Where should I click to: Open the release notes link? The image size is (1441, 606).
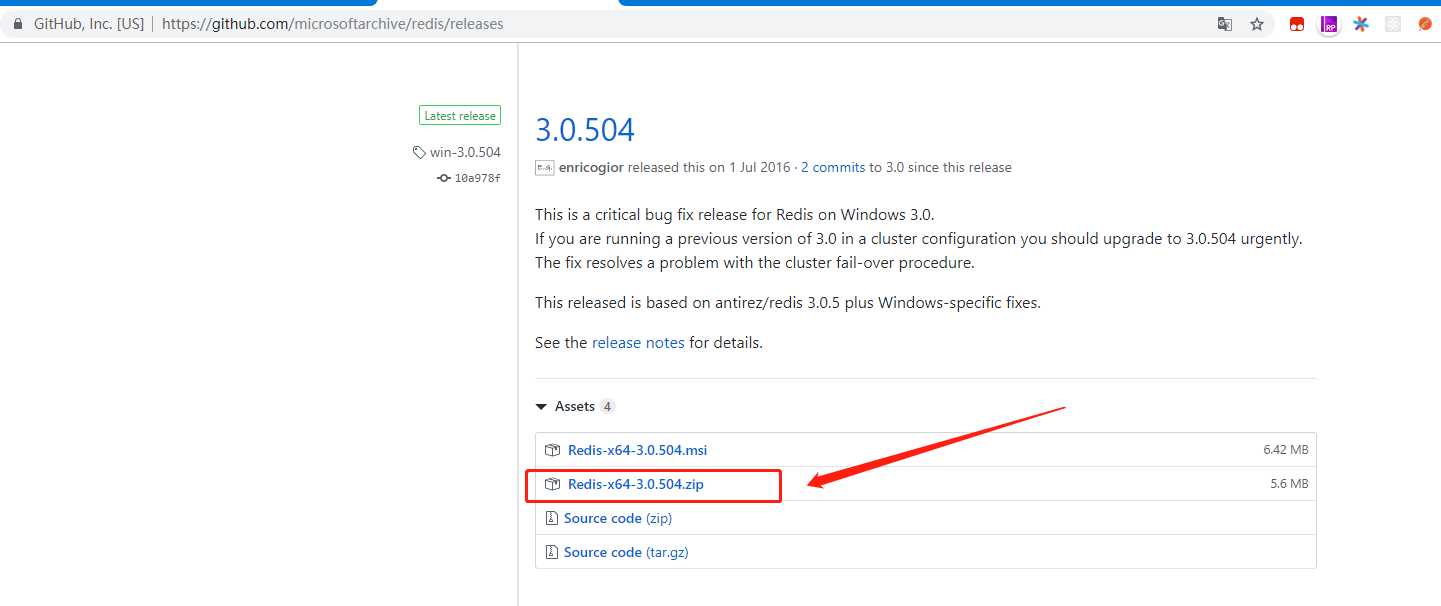638,342
